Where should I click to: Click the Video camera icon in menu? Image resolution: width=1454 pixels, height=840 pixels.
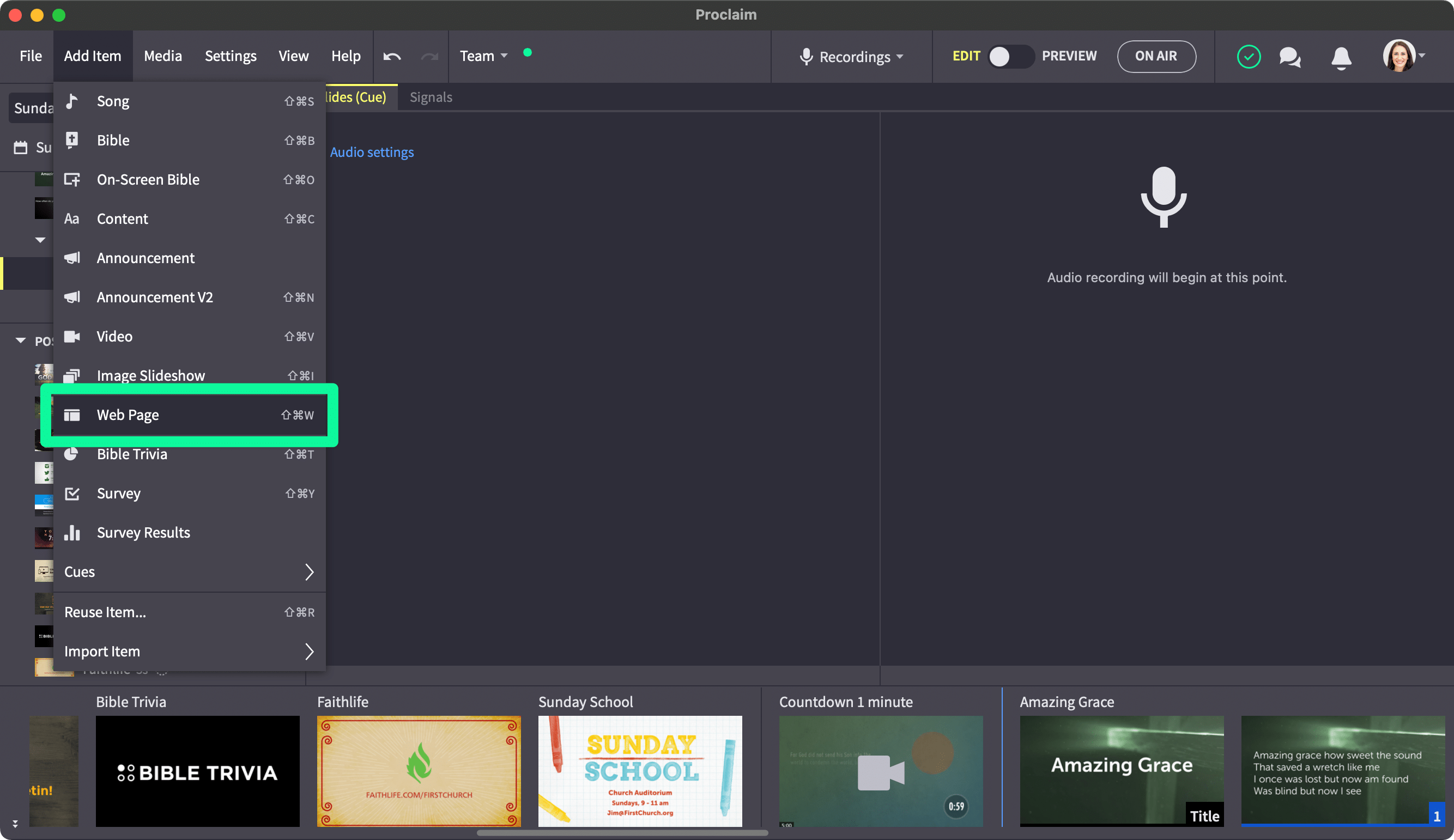click(x=71, y=336)
